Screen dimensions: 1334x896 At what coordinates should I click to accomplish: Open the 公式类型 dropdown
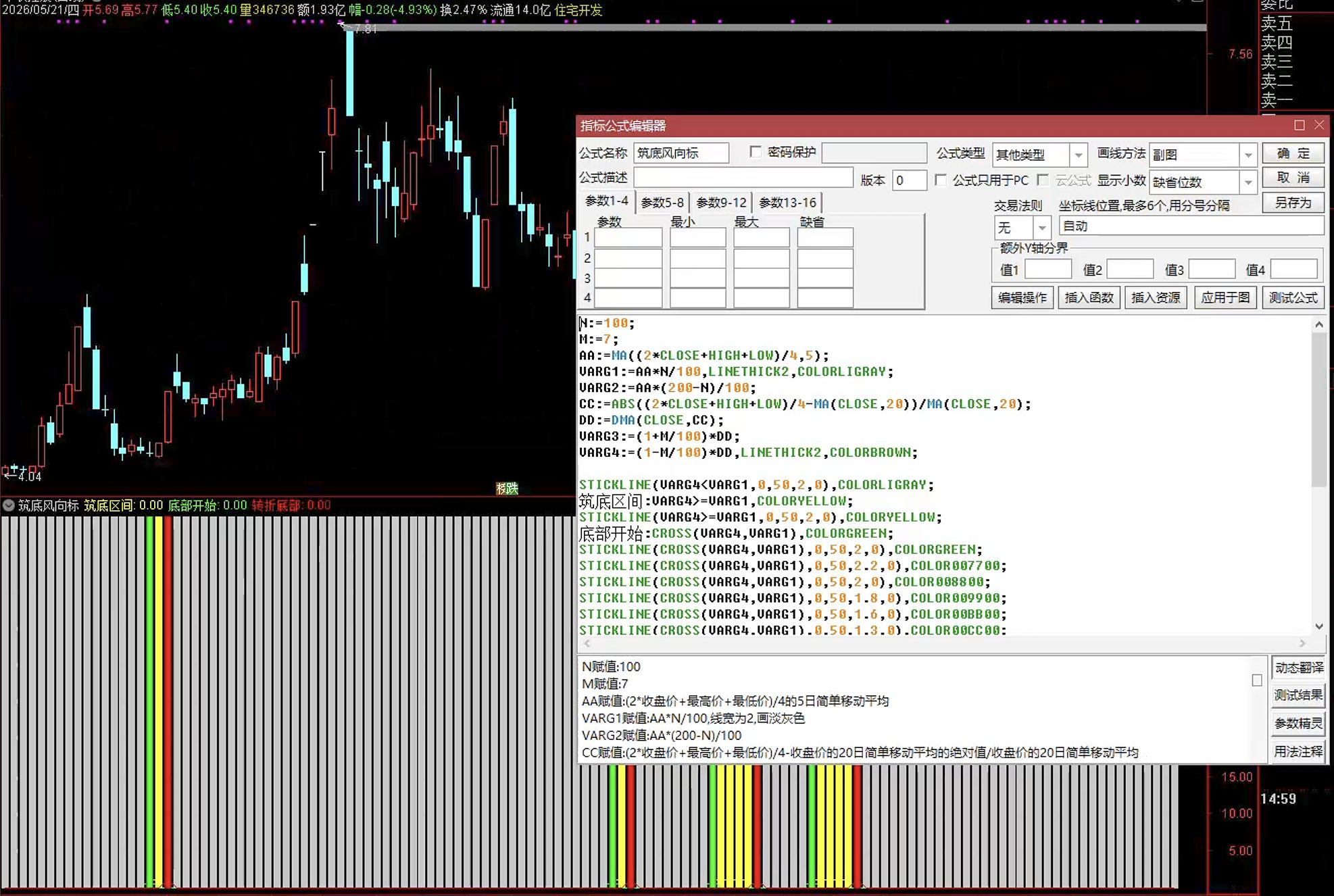(x=1079, y=155)
